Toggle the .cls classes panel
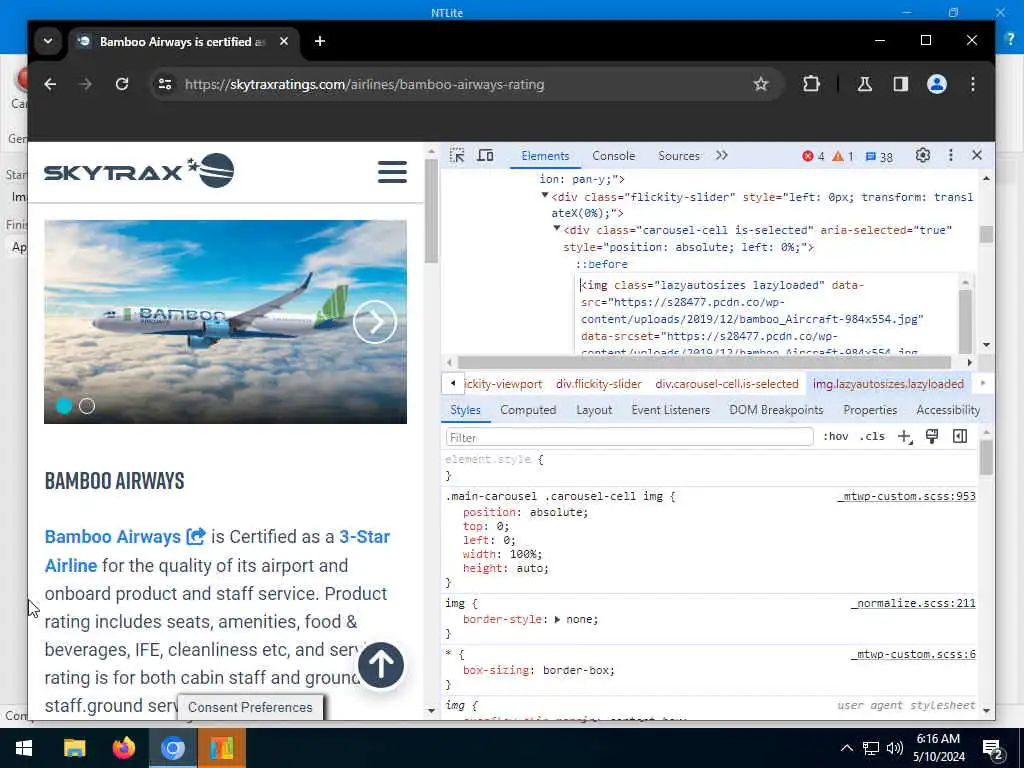The width and height of the screenshot is (1024, 768). [x=872, y=436]
